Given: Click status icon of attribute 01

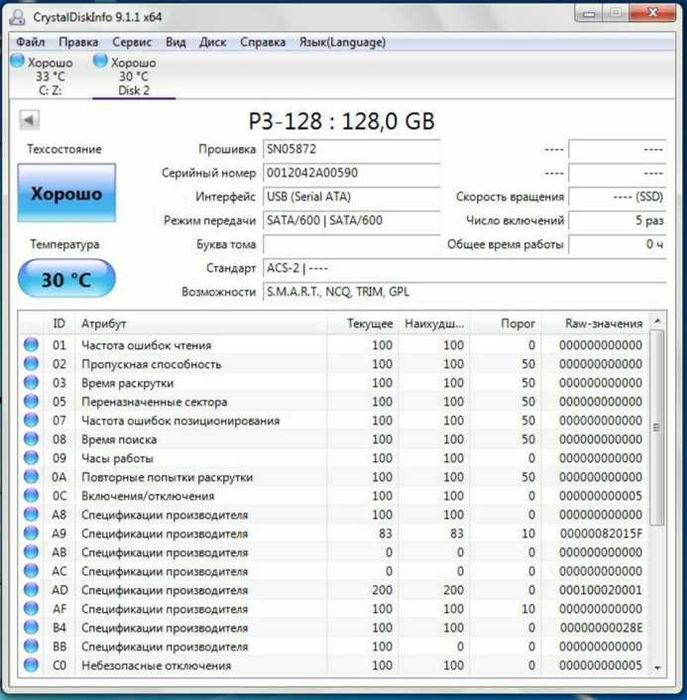Looking at the screenshot, I should pyautogui.click(x=31, y=345).
